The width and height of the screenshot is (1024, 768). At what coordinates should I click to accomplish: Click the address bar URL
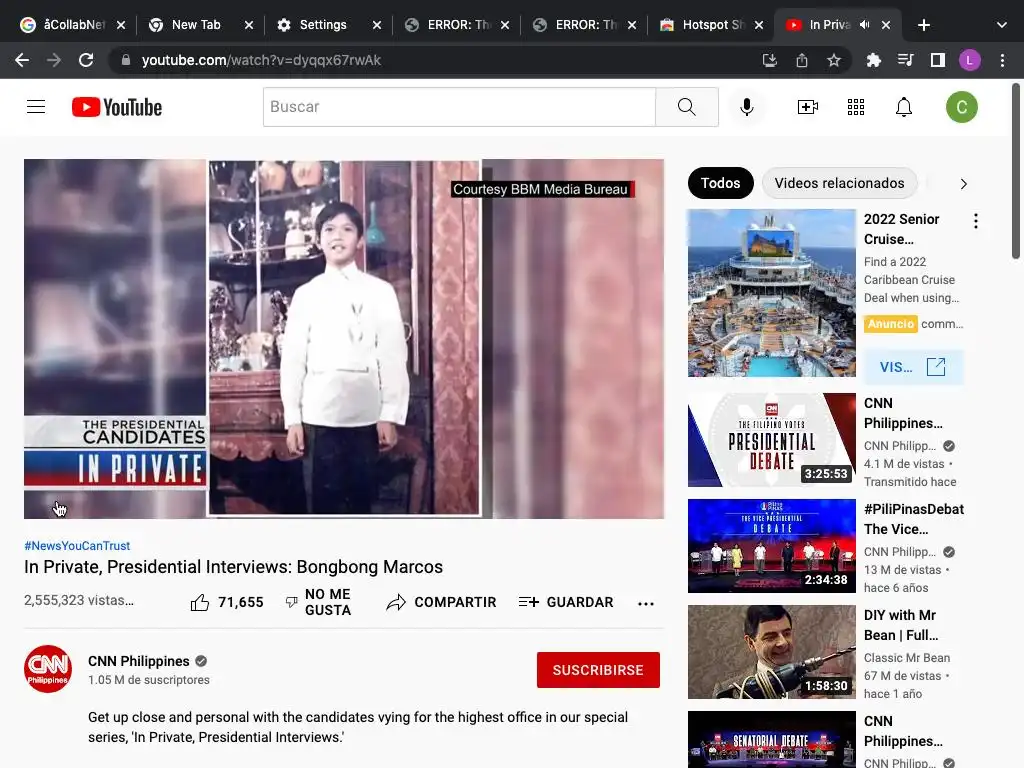[x=261, y=60]
